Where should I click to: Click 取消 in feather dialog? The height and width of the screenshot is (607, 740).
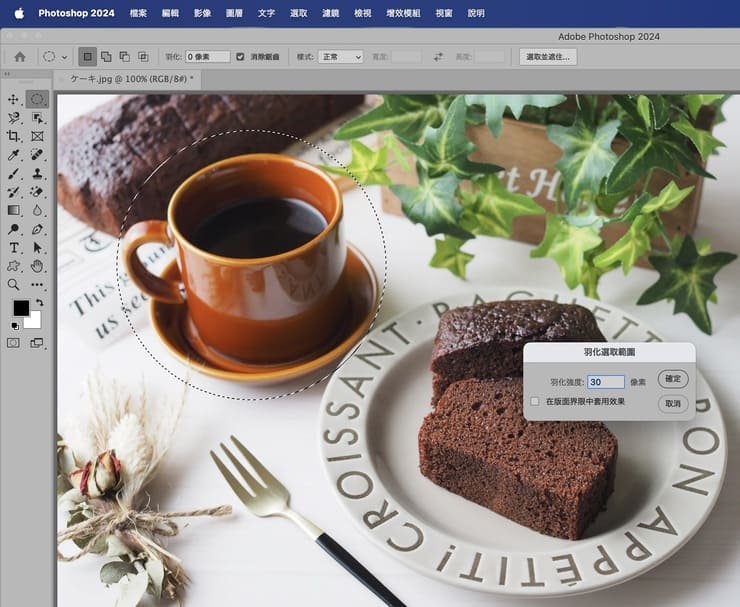click(673, 404)
